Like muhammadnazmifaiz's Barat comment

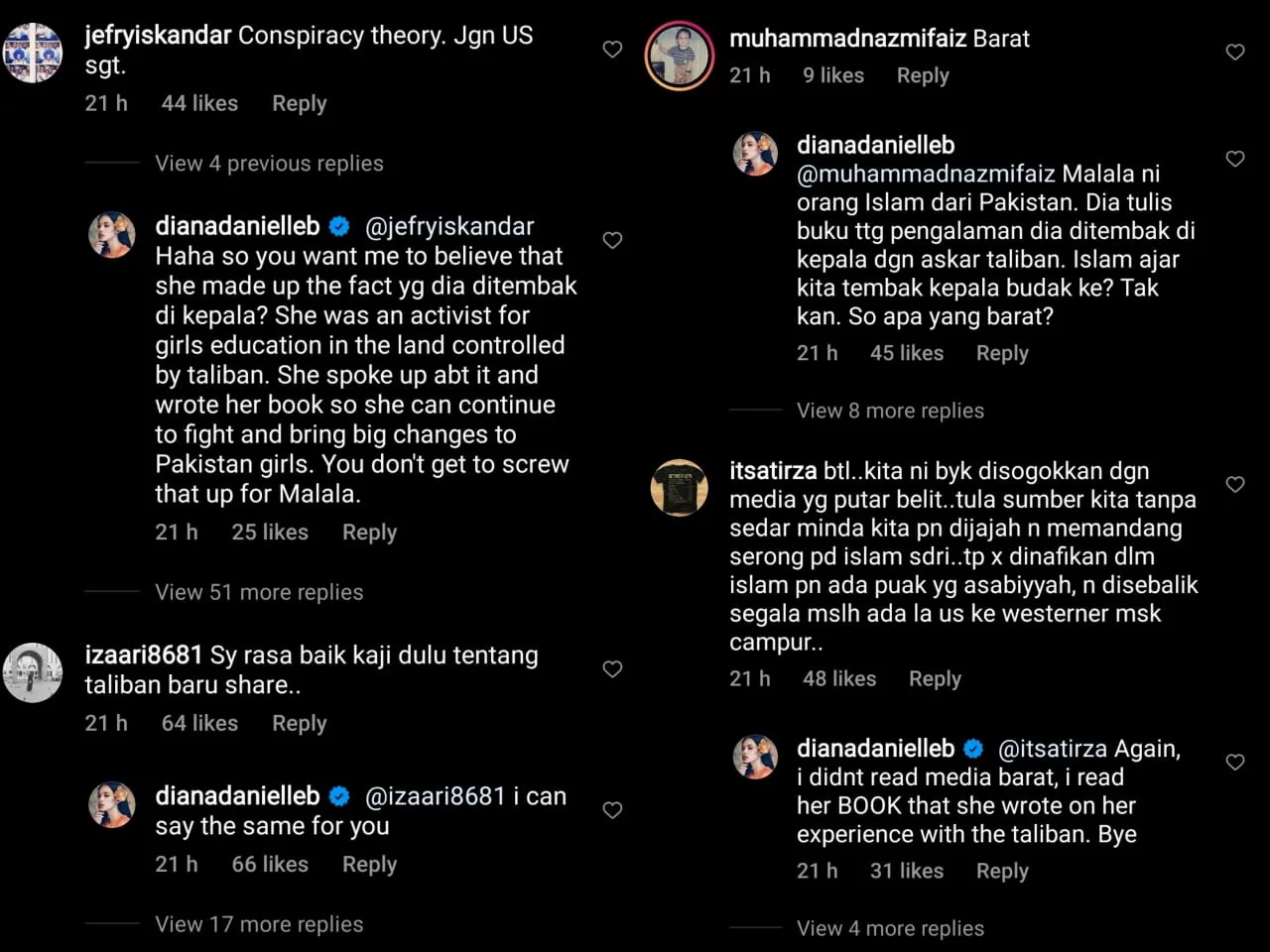tap(1234, 52)
